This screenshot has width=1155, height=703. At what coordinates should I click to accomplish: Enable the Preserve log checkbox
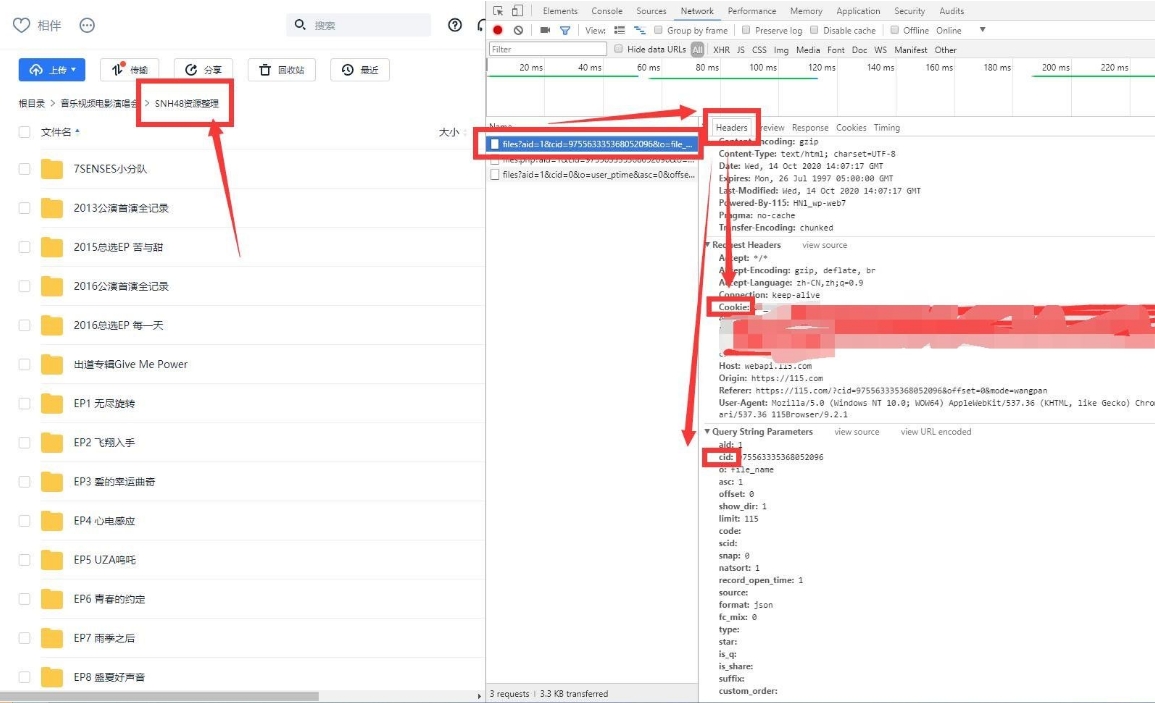[x=747, y=31]
